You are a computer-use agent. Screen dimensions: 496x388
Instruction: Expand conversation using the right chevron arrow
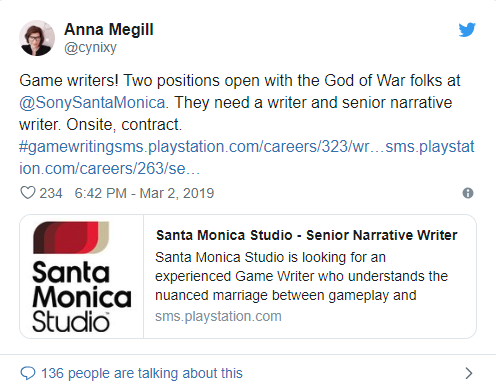[469, 373]
